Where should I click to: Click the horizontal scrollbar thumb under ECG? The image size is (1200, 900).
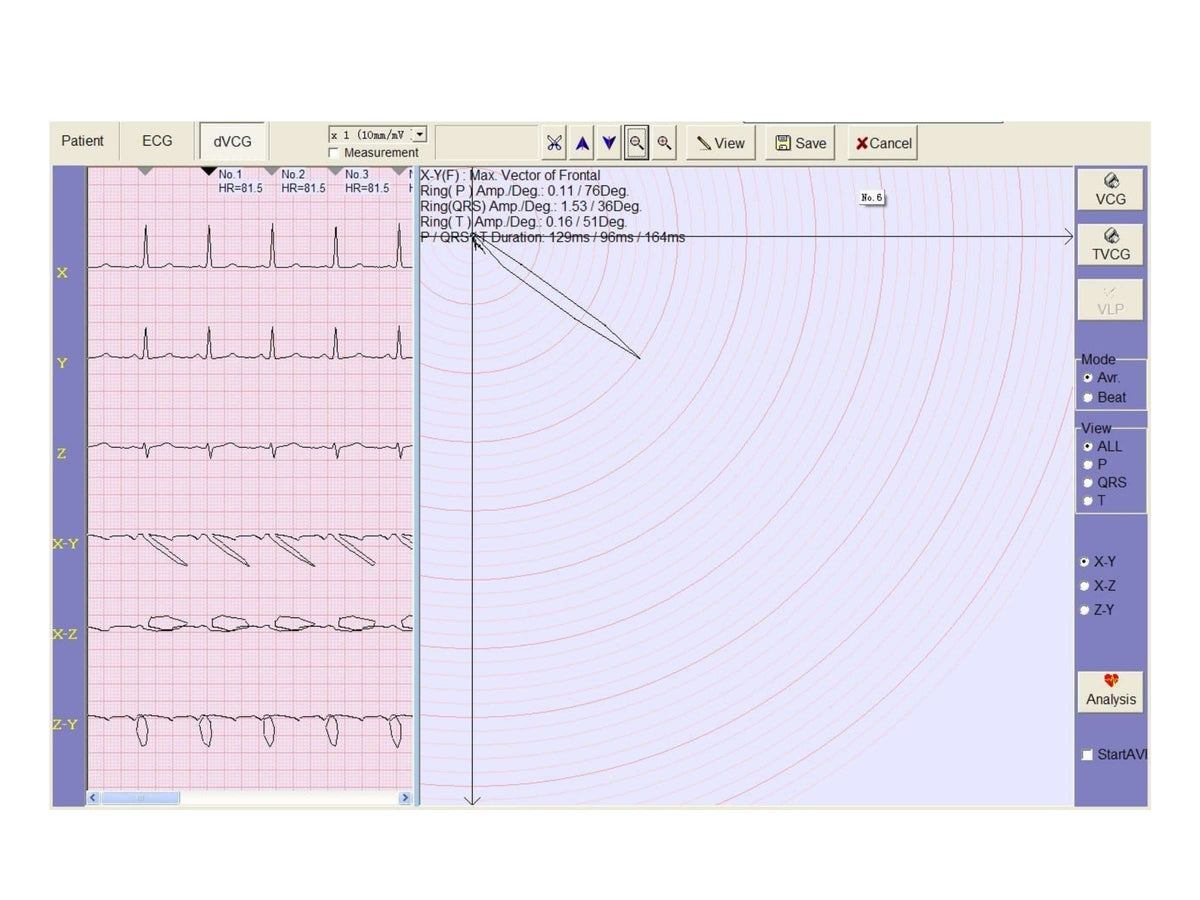click(141, 798)
